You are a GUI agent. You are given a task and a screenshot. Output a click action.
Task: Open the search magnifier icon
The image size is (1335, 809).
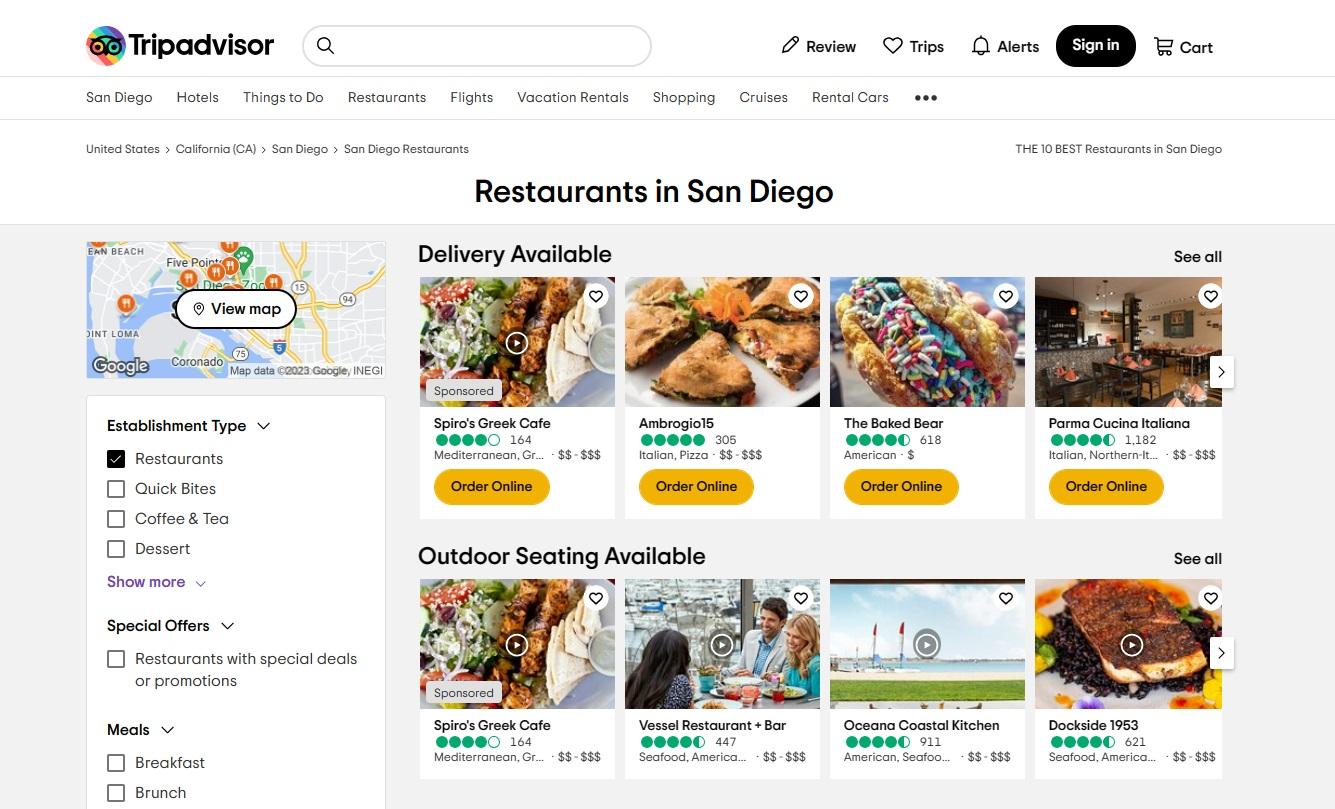point(326,45)
